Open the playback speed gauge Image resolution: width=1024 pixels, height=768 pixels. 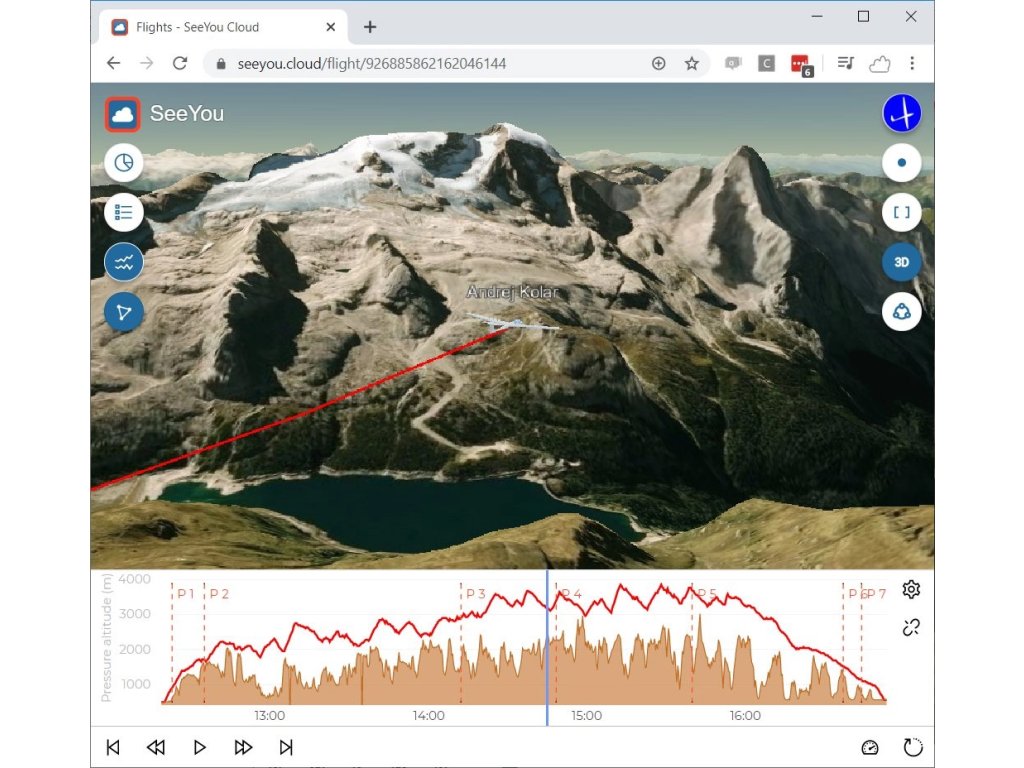pos(869,747)
